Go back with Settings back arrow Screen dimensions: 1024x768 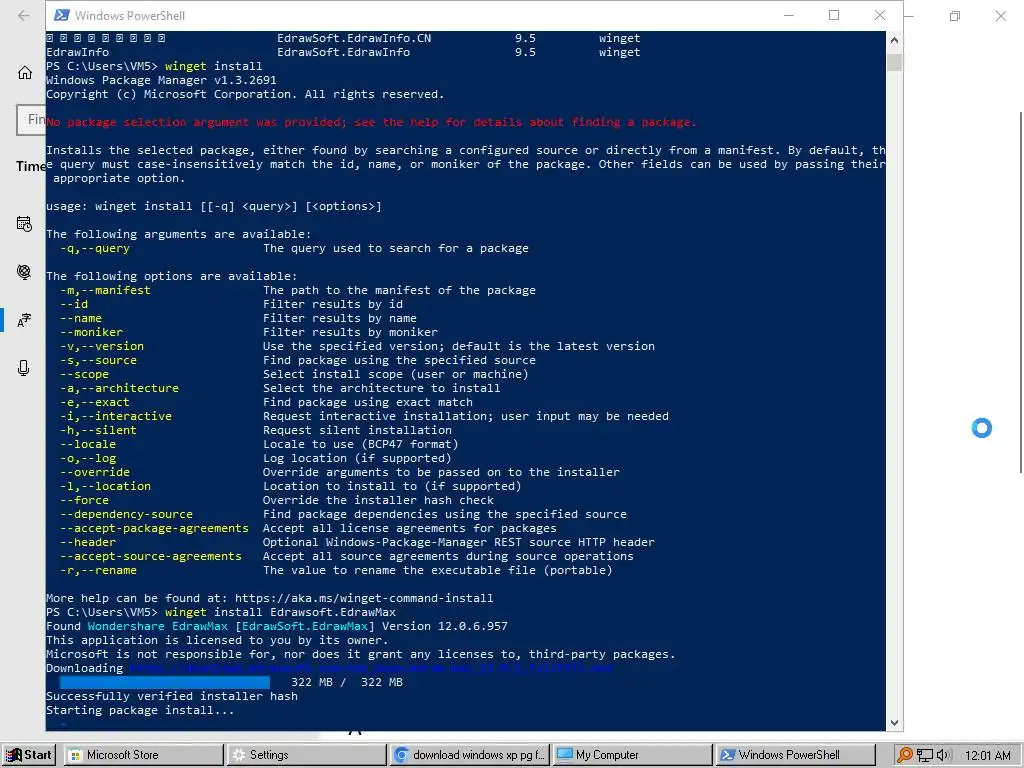(24, 16)
